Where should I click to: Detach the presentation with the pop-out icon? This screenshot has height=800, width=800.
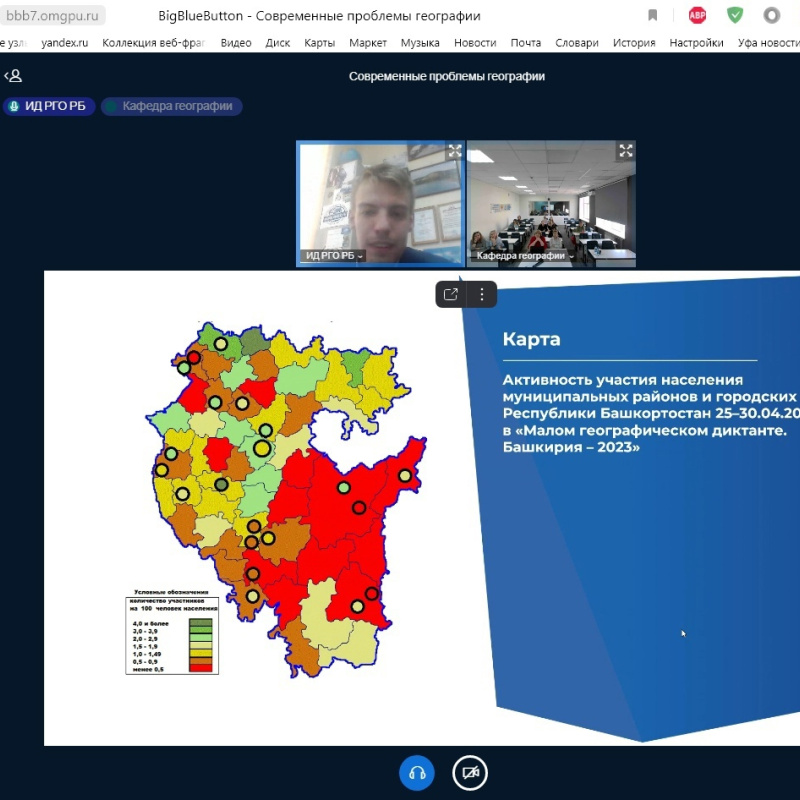(451, 294)
